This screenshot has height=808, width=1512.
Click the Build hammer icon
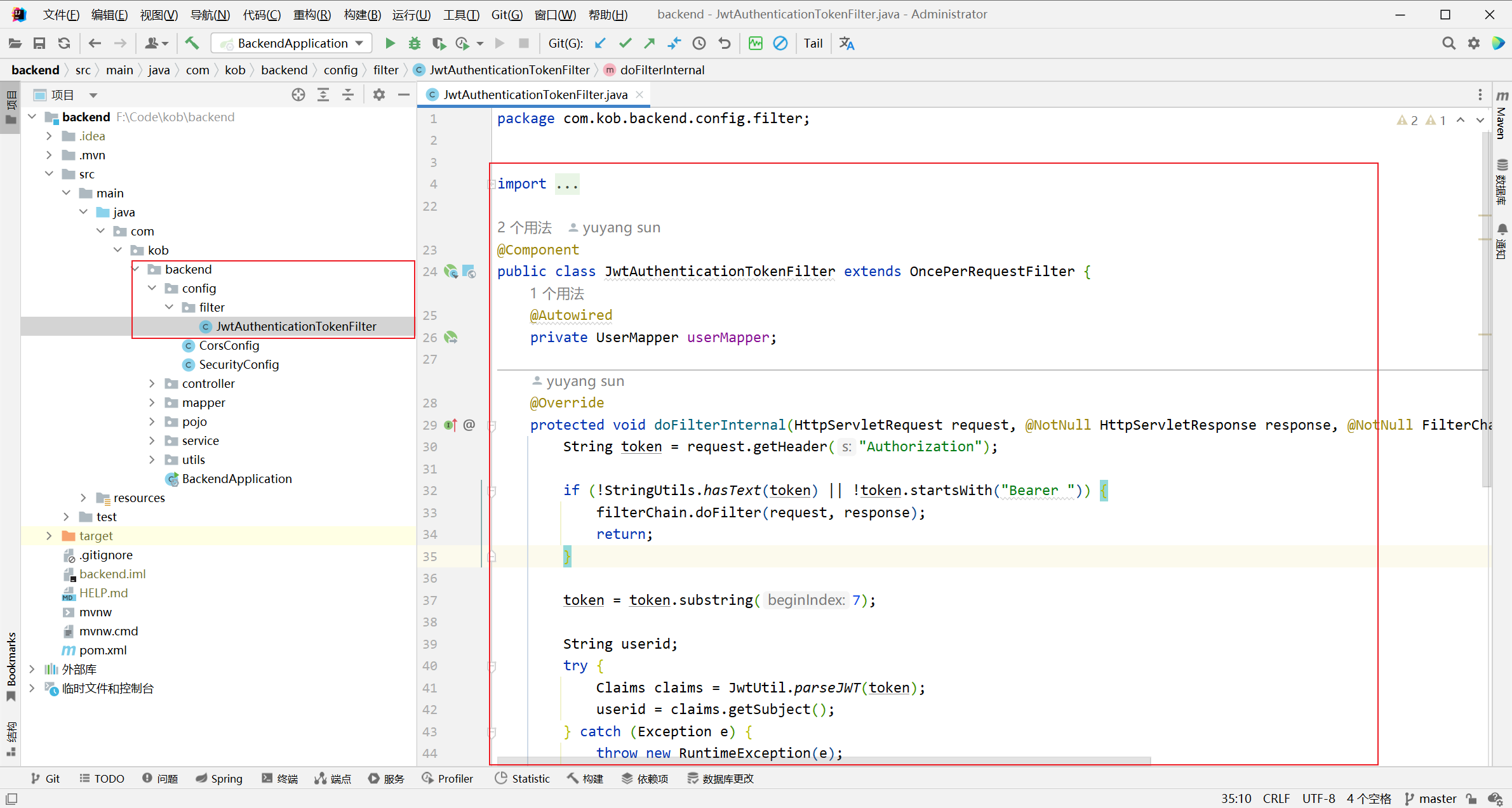tap(192, 43)
